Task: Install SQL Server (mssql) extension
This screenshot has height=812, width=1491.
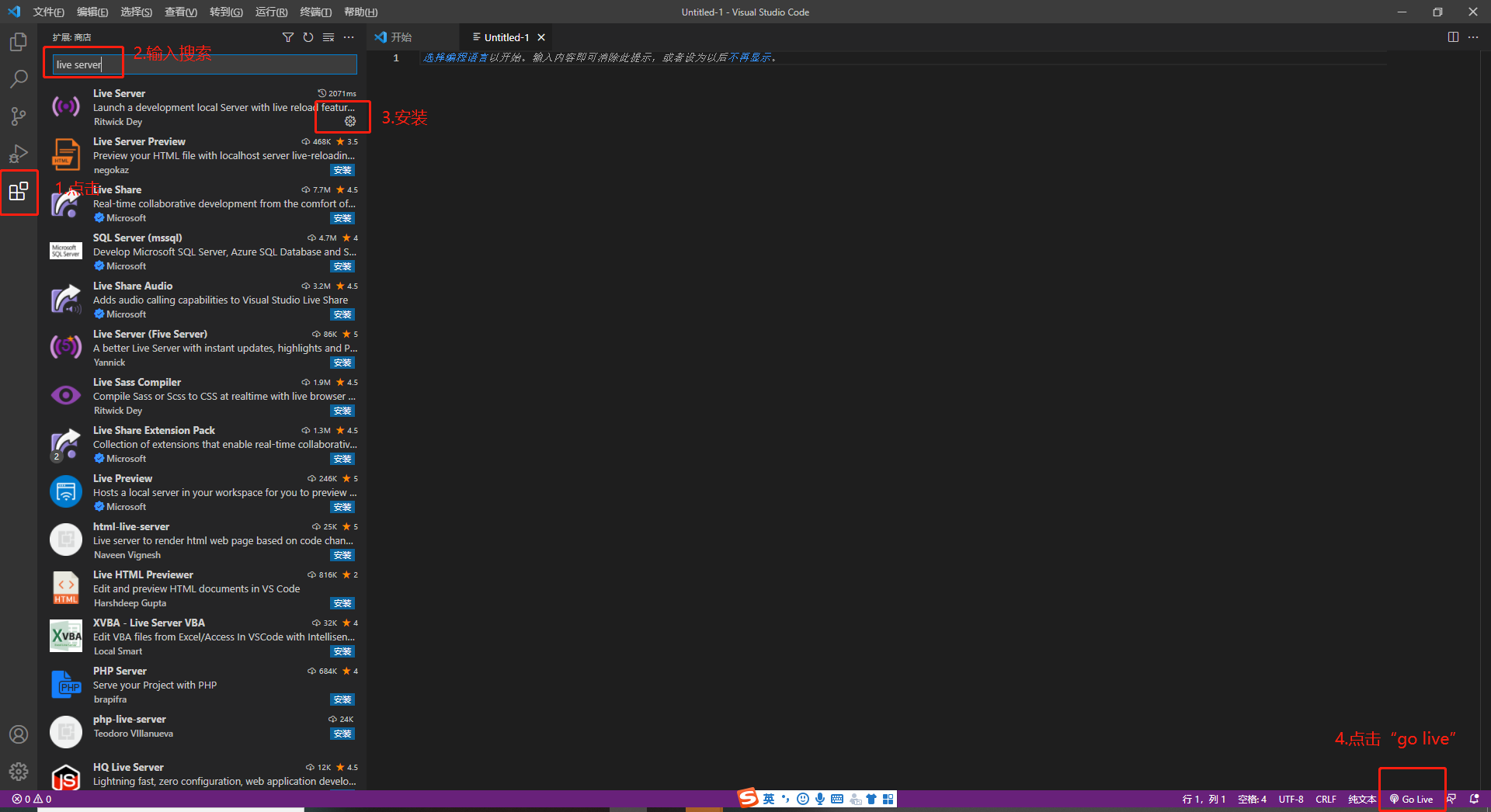Action: point(342,266)
